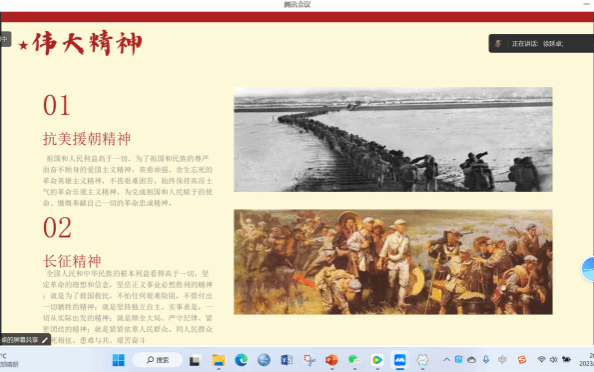Screen dimensions: 594x372
Task: Click the blue floating circle at right edge
Action: coord(588,269)
